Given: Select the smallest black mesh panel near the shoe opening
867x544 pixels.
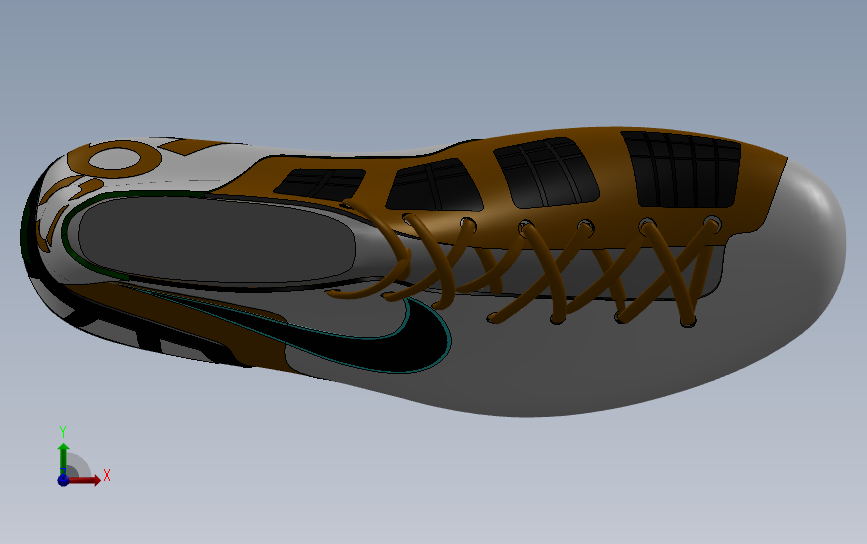Looking at the screenshot, I should (320, 183).
